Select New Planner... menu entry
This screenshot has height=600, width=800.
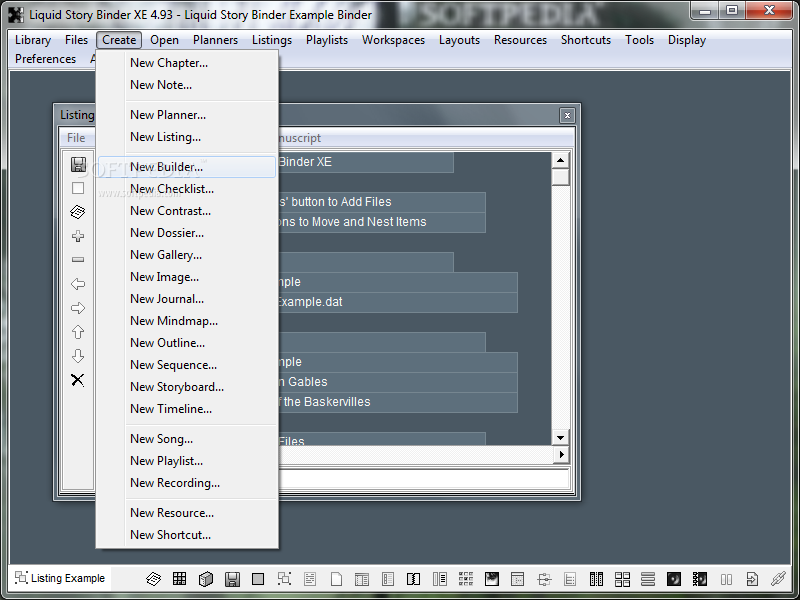168,115
